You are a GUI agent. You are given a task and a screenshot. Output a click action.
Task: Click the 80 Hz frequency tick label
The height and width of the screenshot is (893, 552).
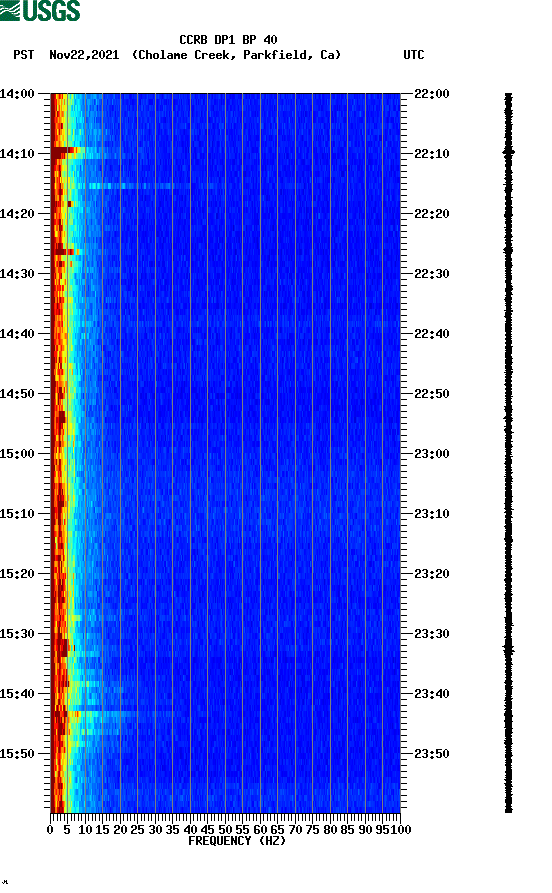(x=330, y=830)
